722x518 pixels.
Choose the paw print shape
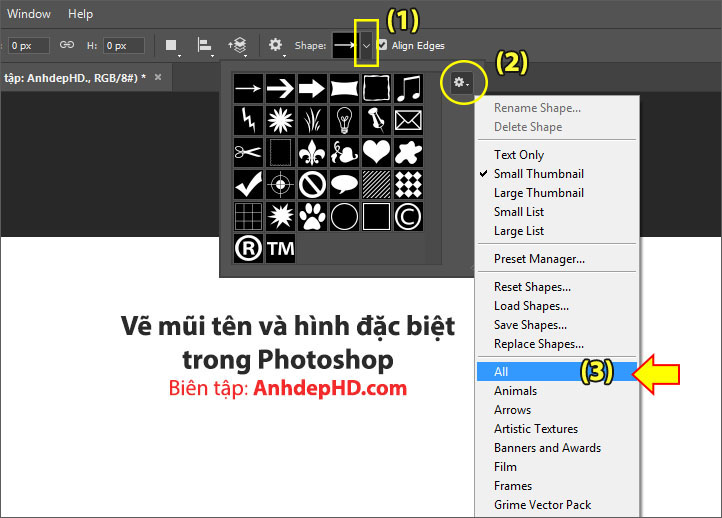(312, 216)
